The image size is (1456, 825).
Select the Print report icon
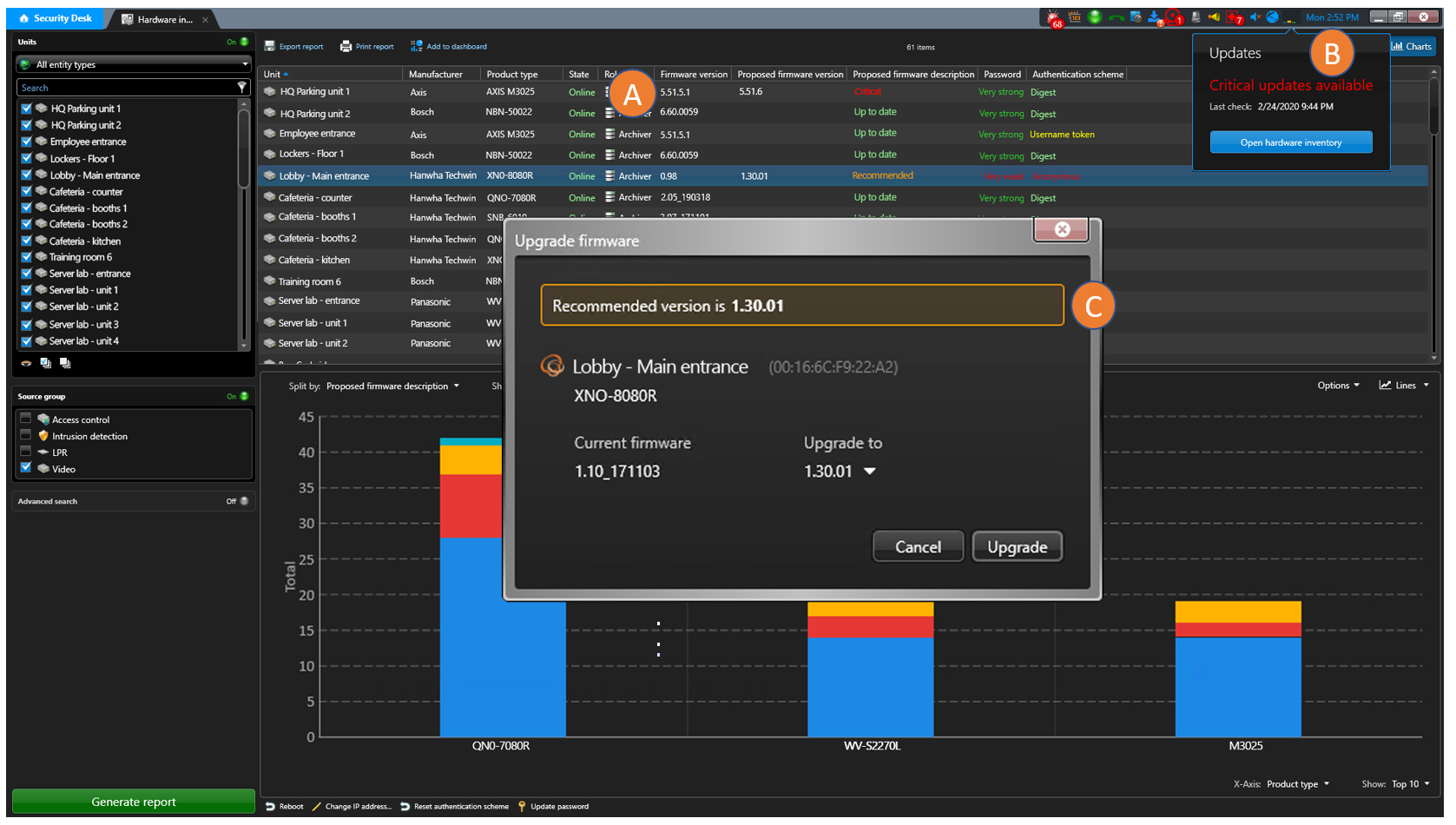click(346, 46)
